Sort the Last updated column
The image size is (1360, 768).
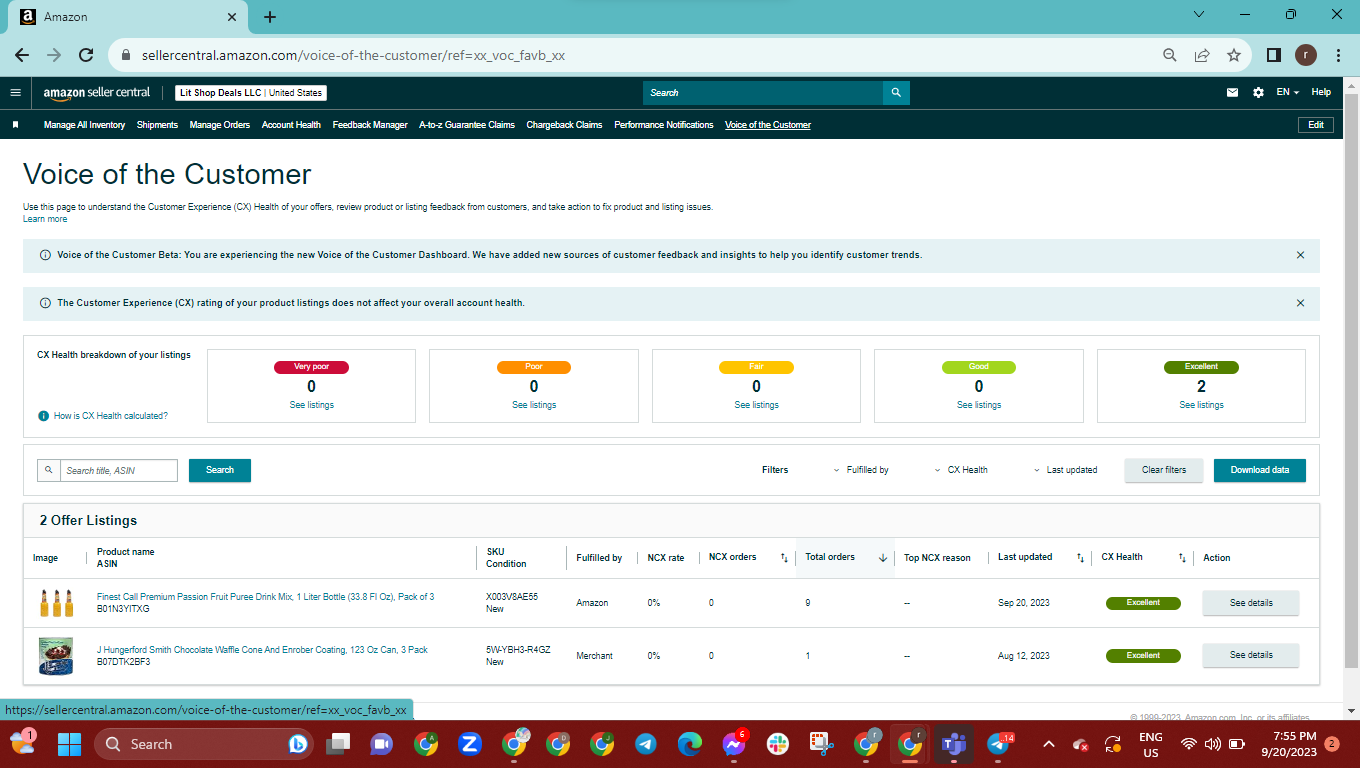coord(1080,558)
